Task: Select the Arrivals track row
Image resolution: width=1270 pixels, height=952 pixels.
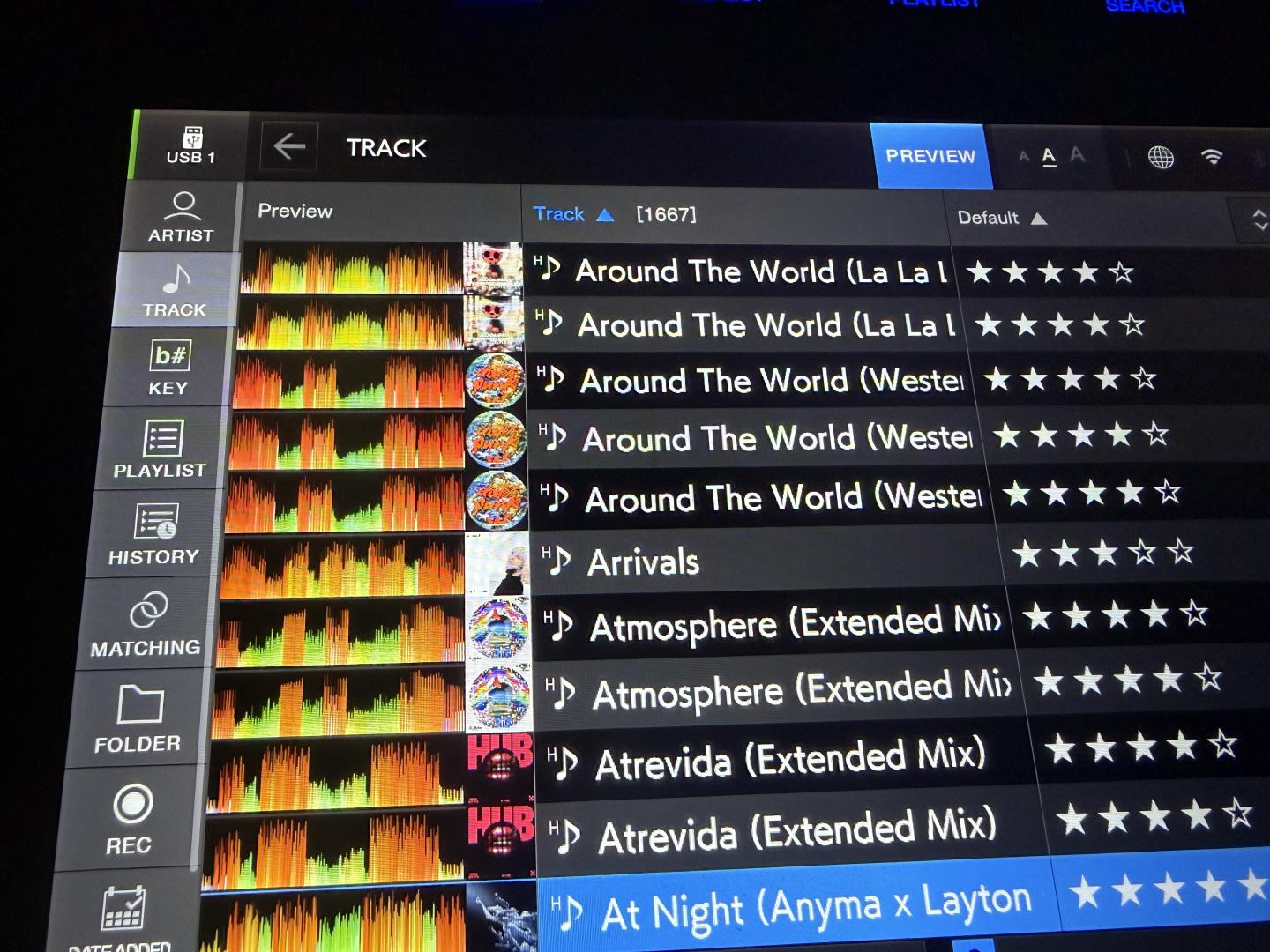Action: (767, 561)
